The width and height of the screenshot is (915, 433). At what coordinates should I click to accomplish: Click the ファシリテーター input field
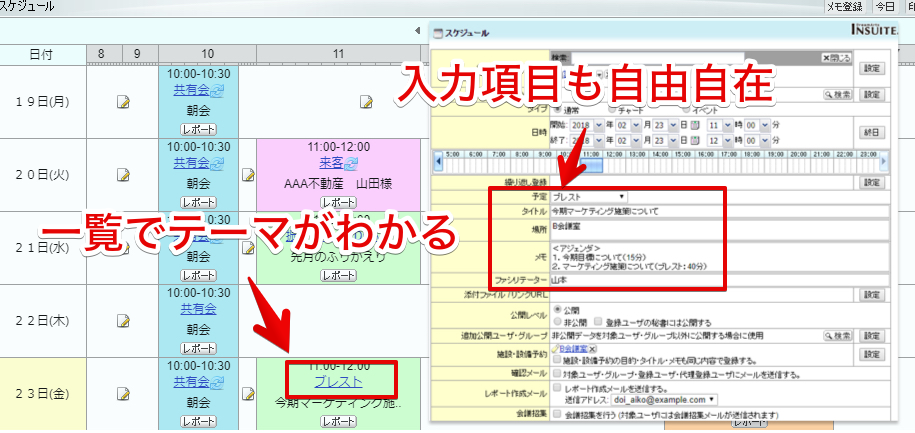point(719,280)
